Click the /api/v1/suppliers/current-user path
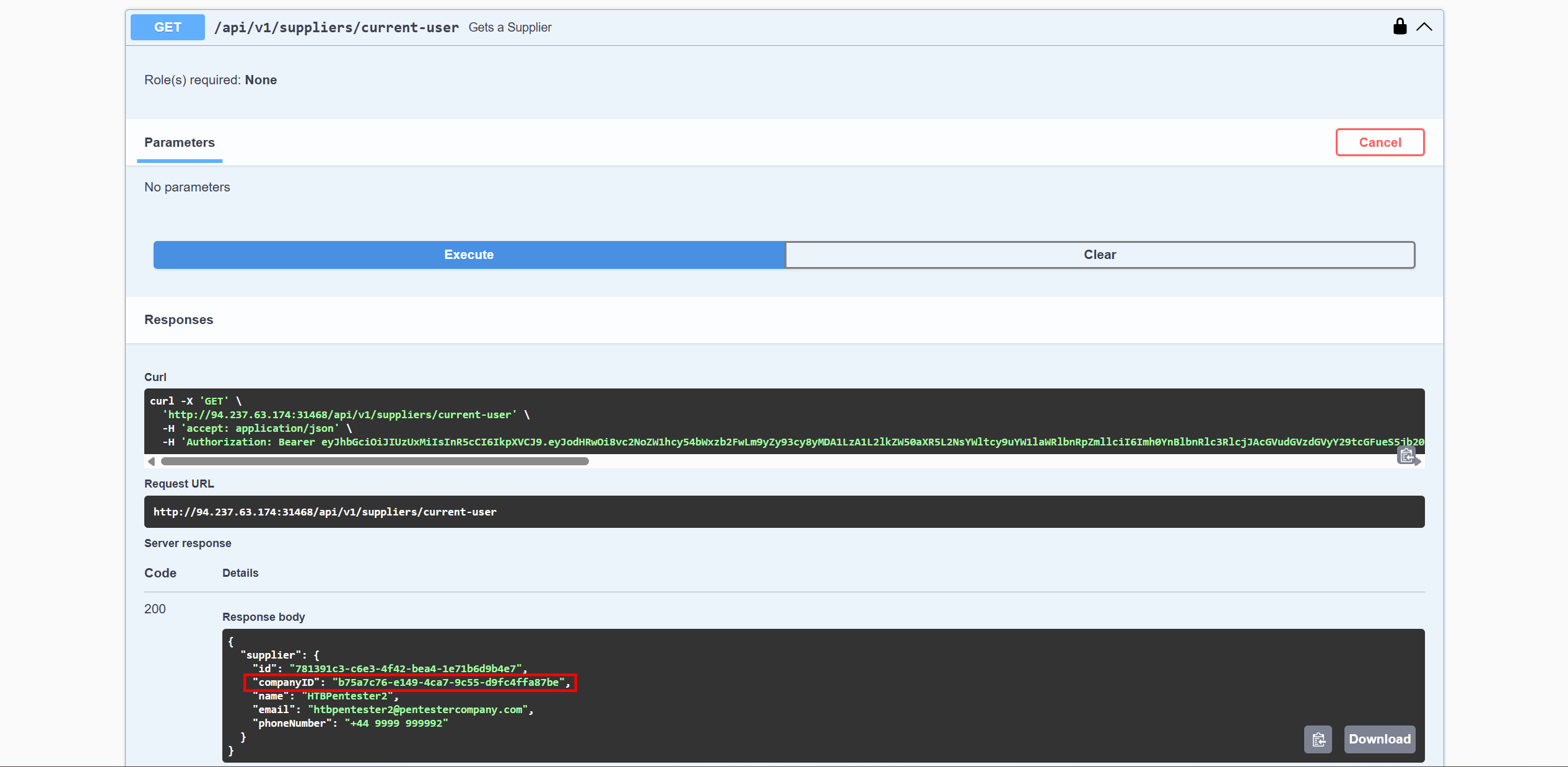 [336, 27]
